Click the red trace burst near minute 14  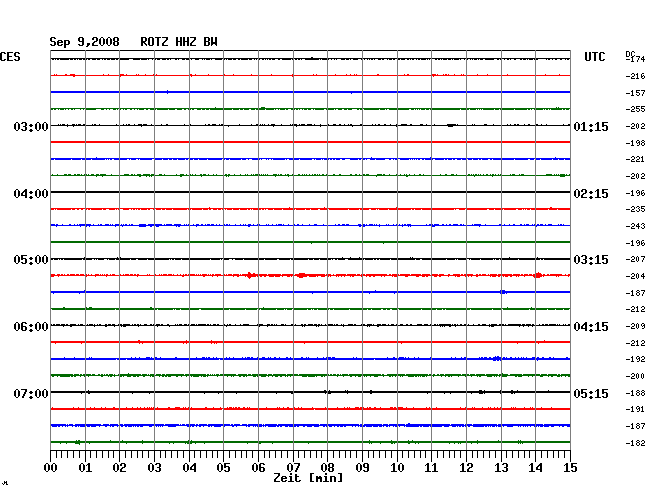[x=538, y=275]
